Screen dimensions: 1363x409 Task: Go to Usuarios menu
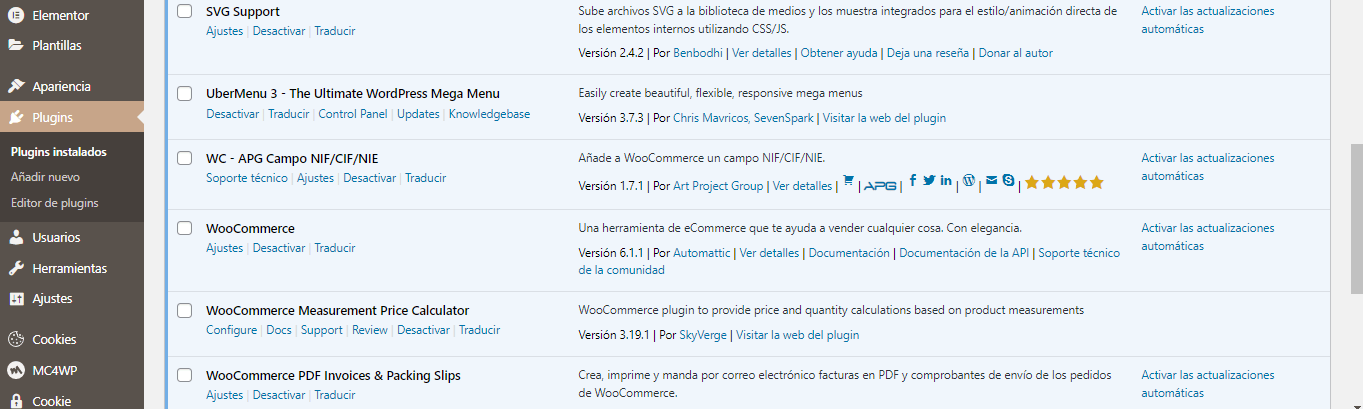click(56, 238)
